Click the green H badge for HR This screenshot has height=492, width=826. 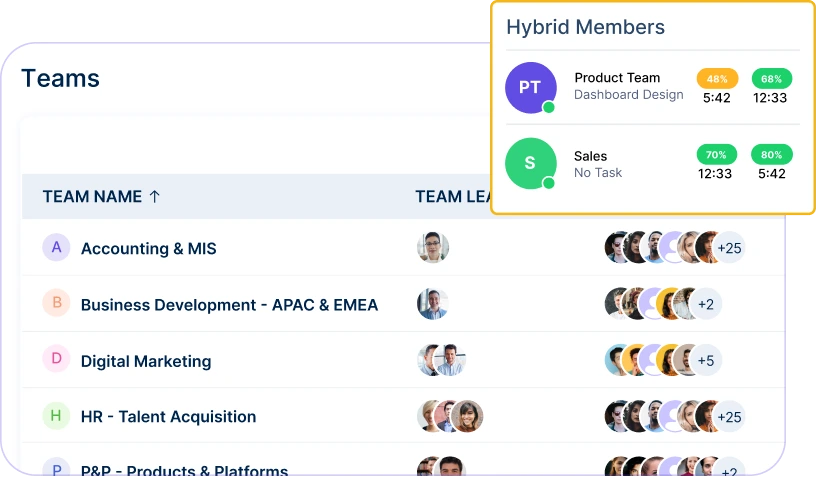tap(56, 416)
